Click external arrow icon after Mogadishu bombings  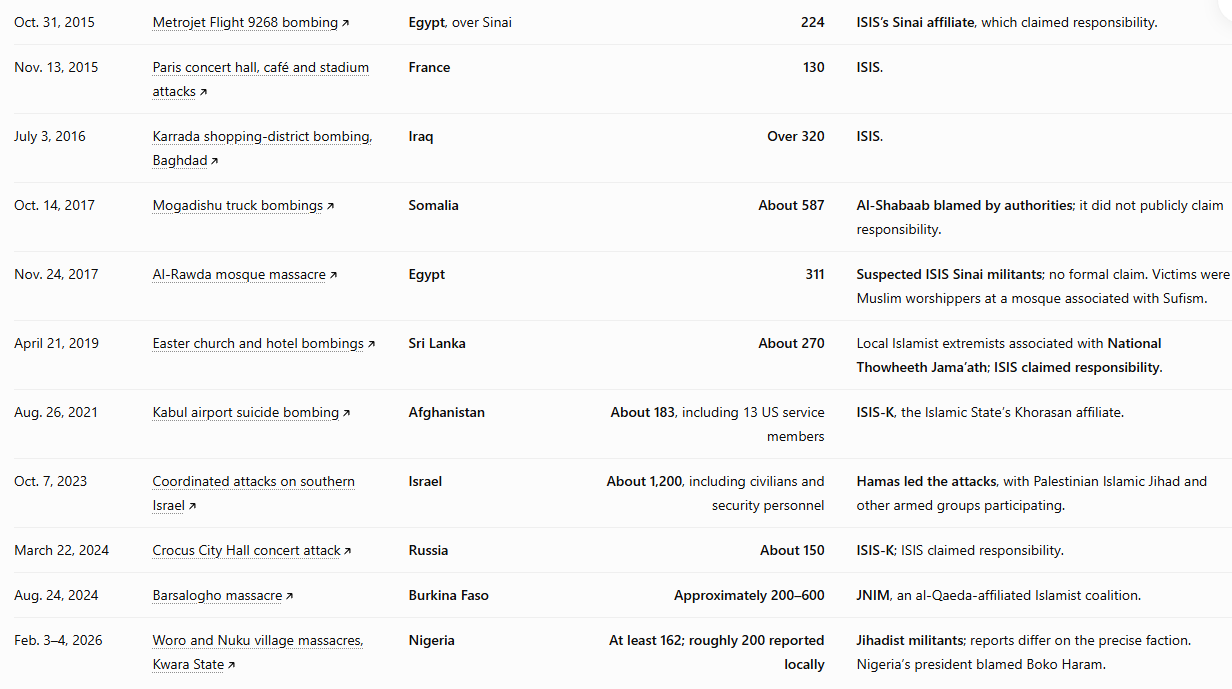point(330,206)
